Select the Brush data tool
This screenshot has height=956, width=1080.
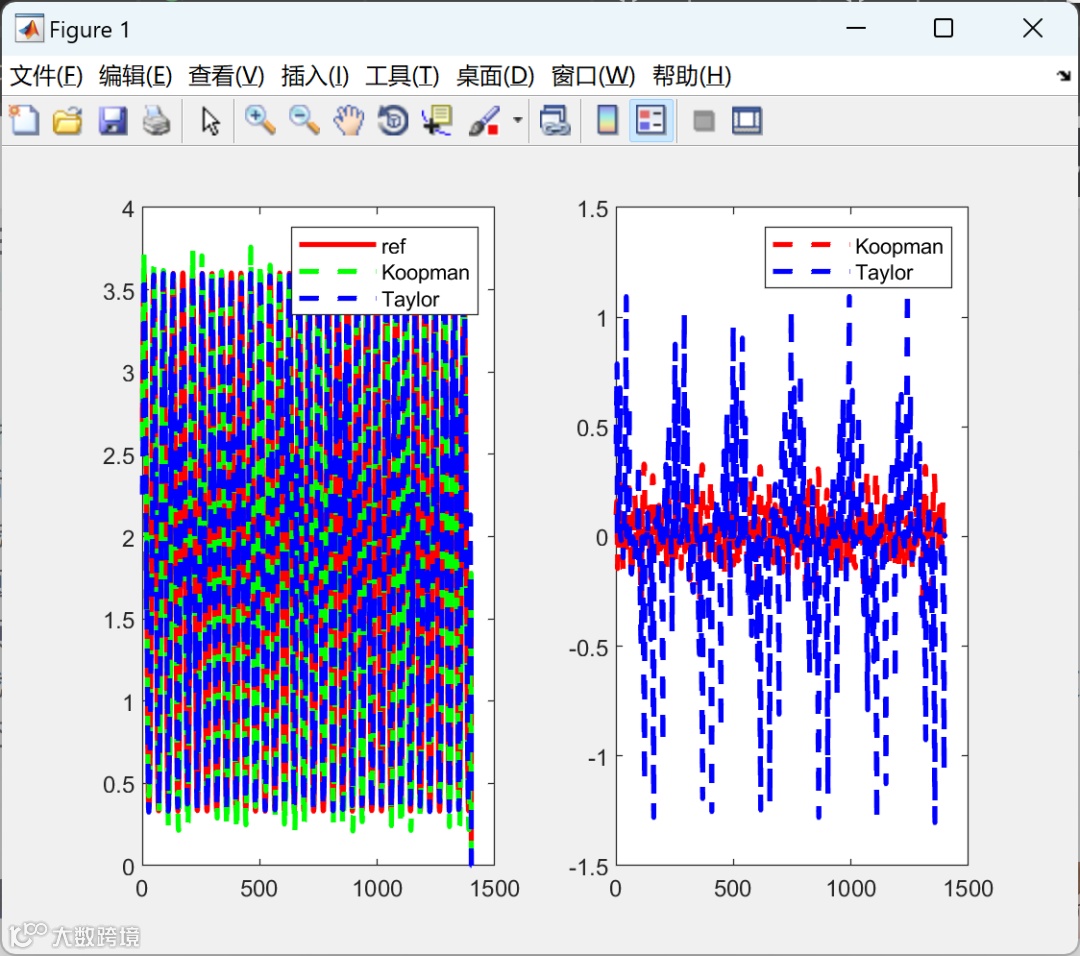(x=484, y=121)
